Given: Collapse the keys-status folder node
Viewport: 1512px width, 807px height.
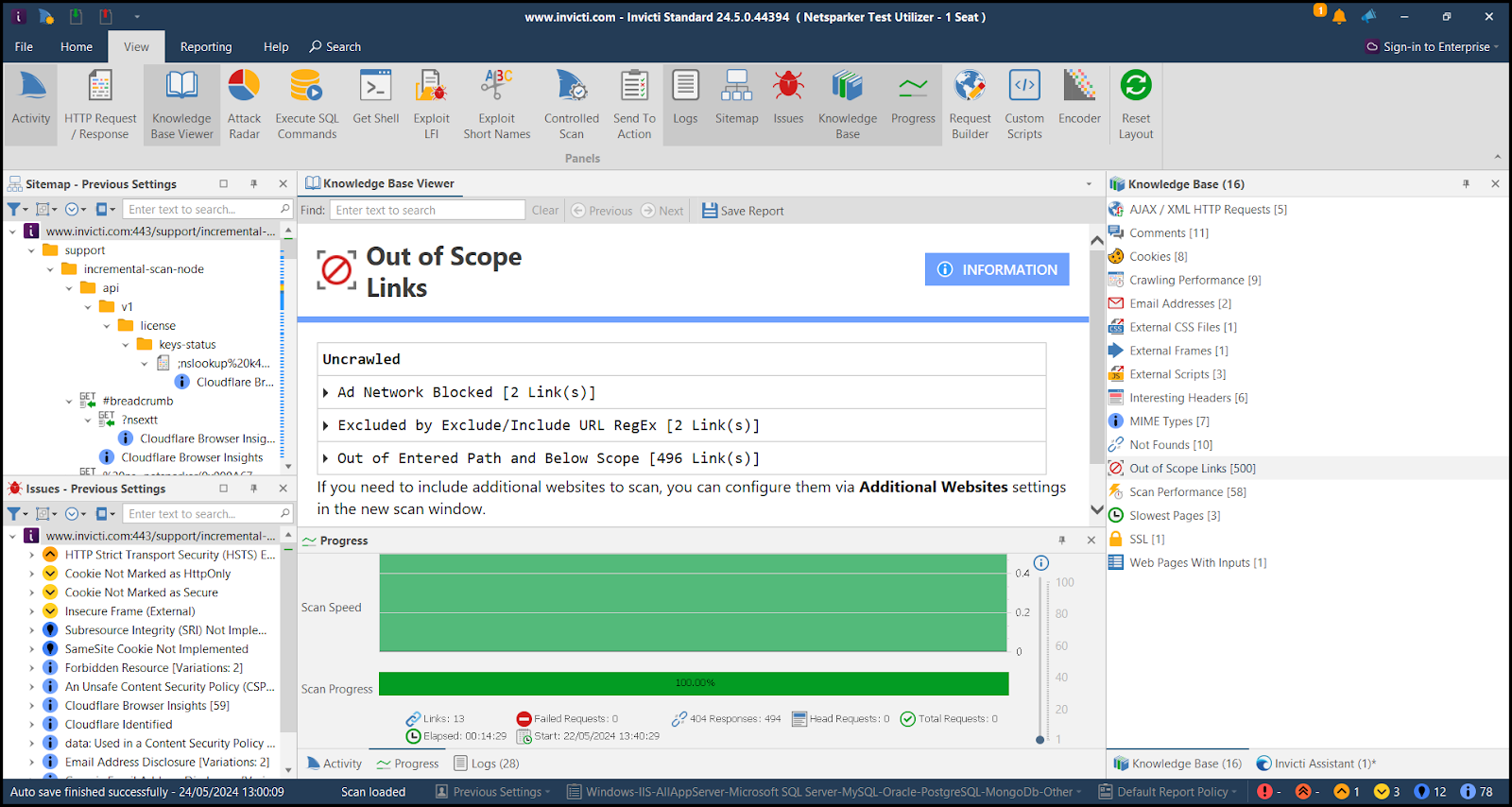Looking at the screenshot, I should coord(126,345).
